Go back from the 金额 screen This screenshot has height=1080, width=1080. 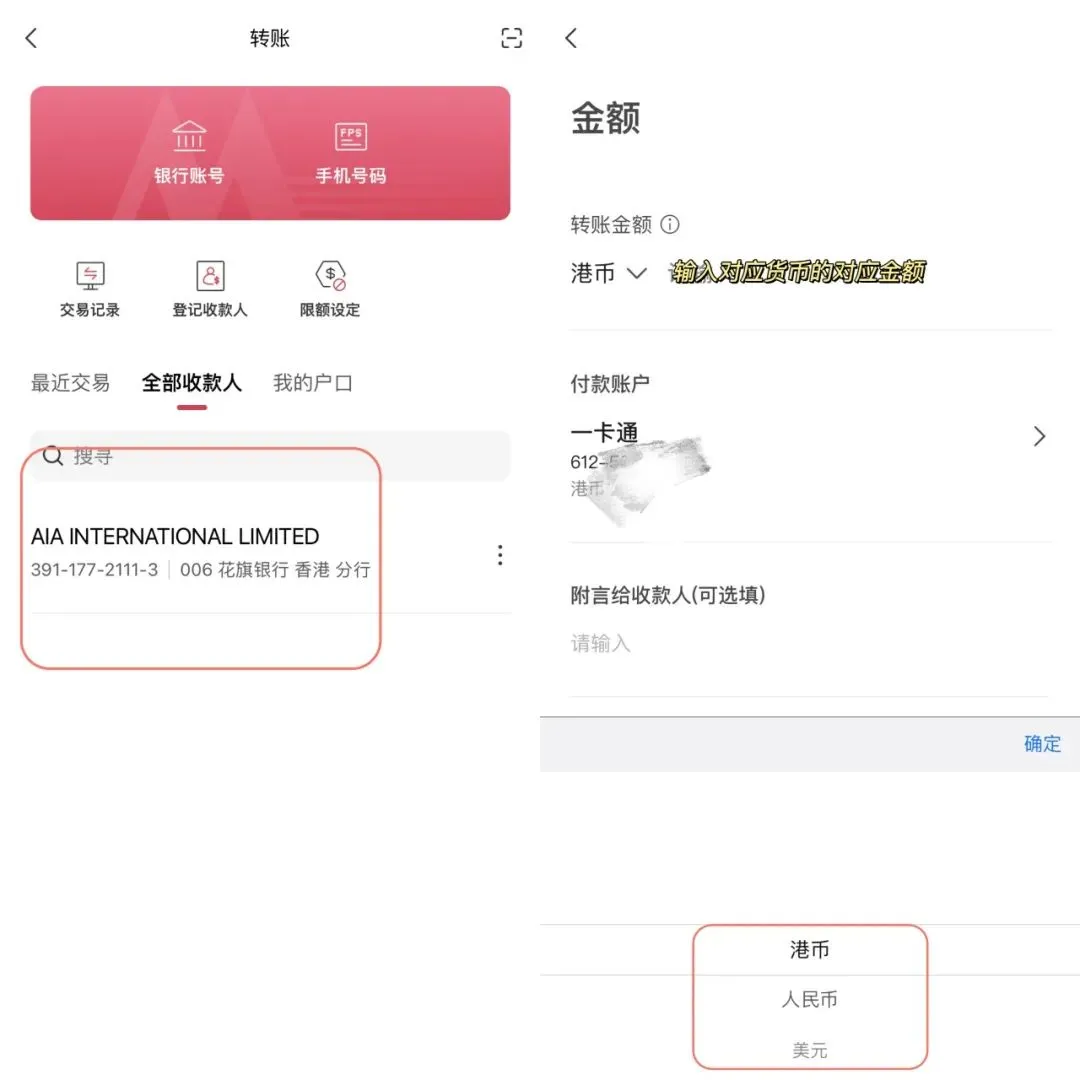click(x=571, y=38)
